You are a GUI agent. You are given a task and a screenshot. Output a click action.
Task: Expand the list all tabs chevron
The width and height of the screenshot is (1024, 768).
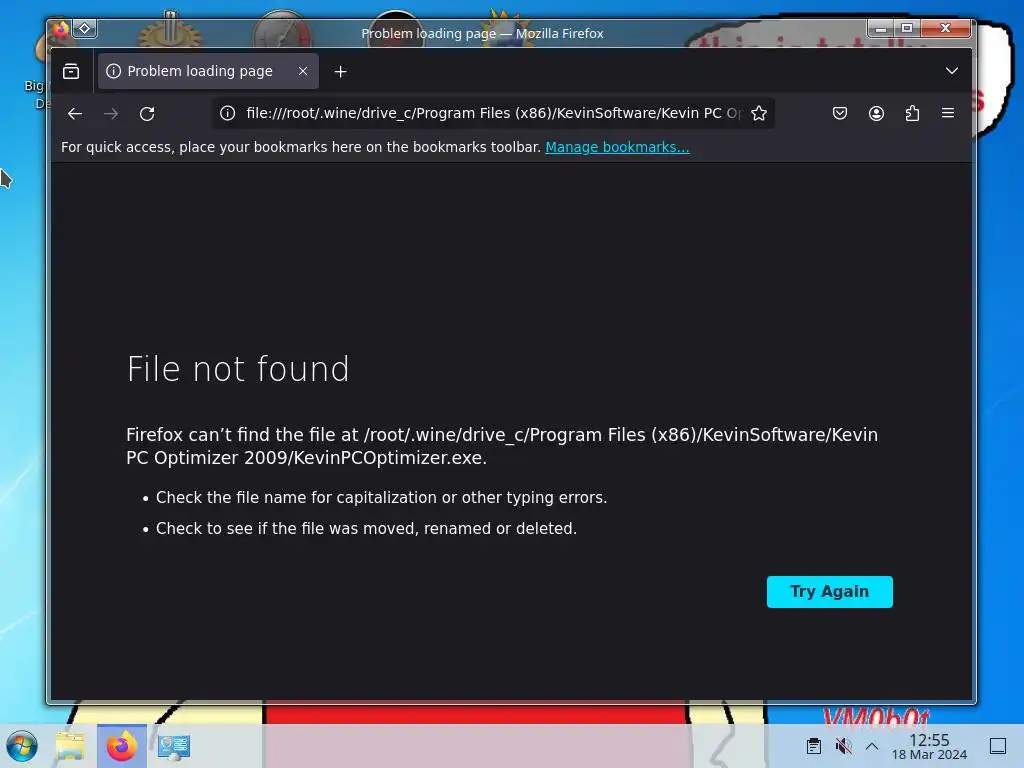(952, 71)
